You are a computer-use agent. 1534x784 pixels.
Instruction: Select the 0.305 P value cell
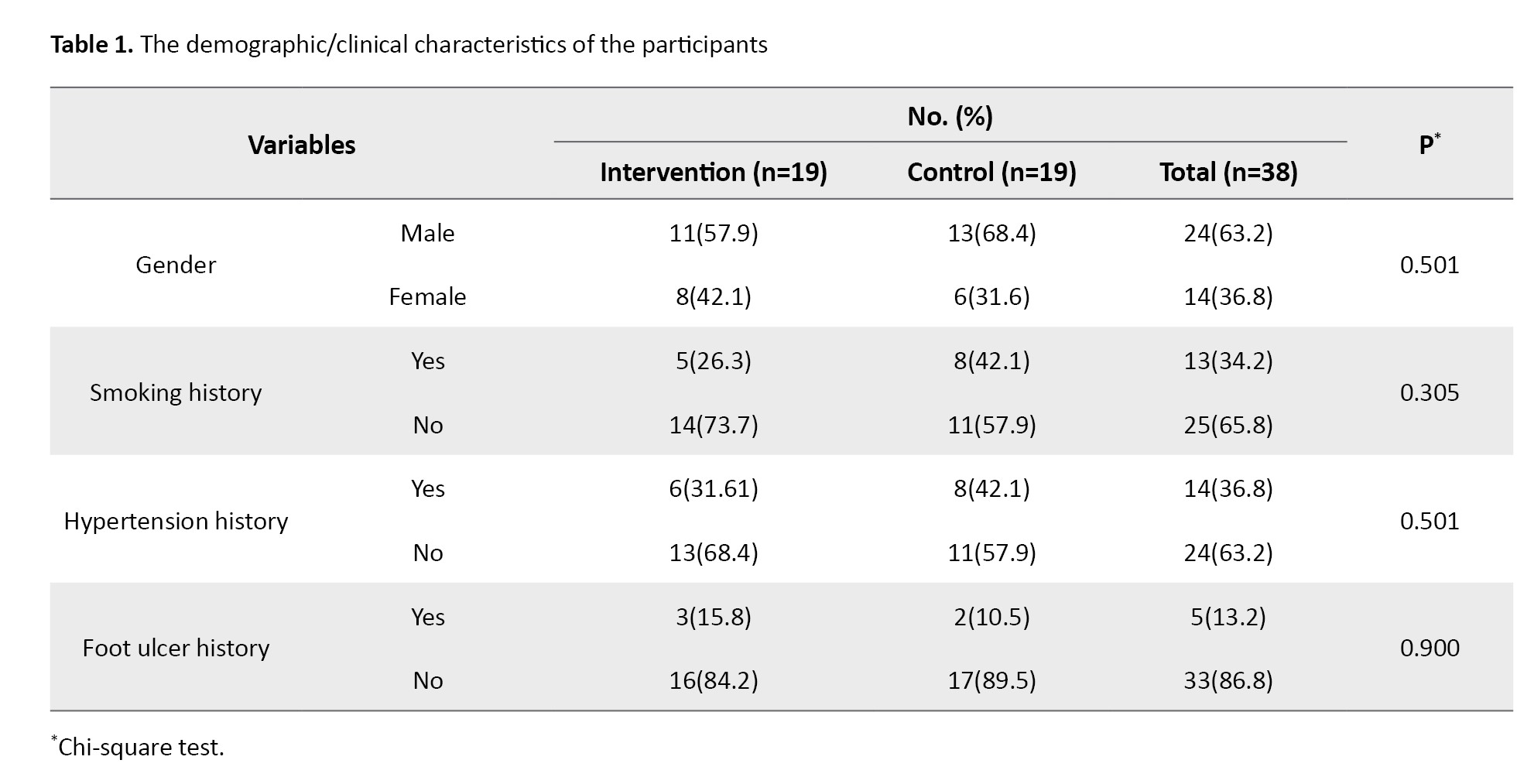(x=1429, y=392)
